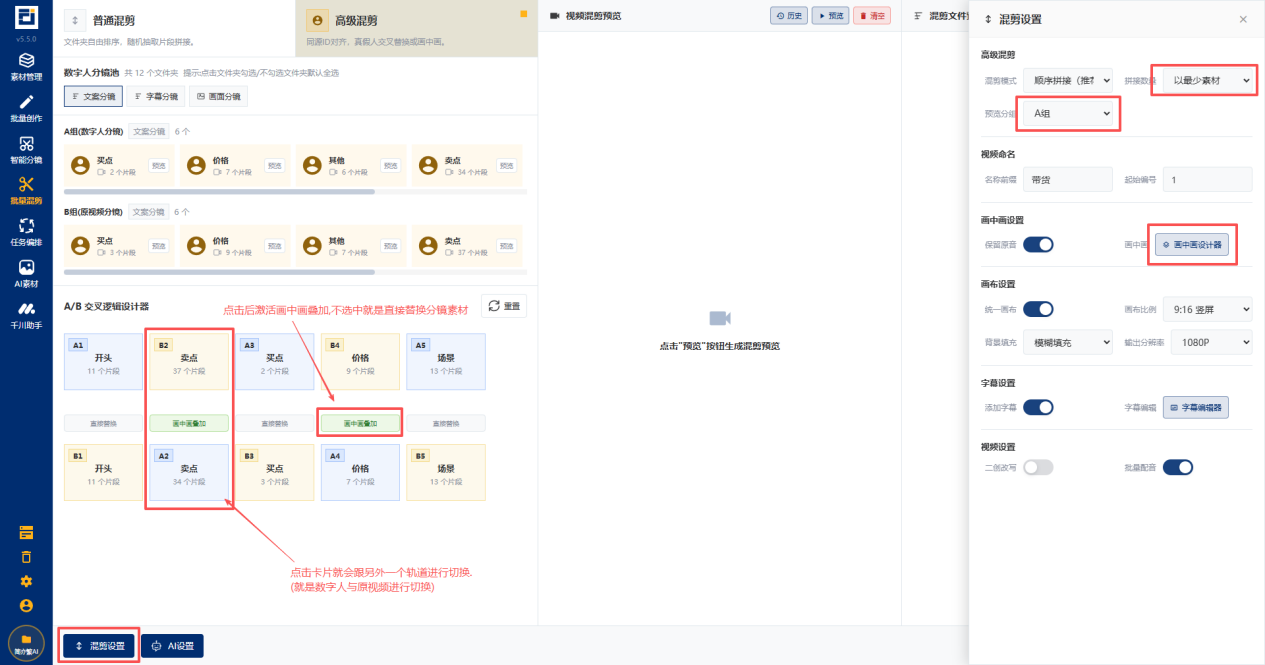Open the settings gear in sidebar
Image resolution: width=1265 pixels, height=665 pixels.
tap(26, 581)
